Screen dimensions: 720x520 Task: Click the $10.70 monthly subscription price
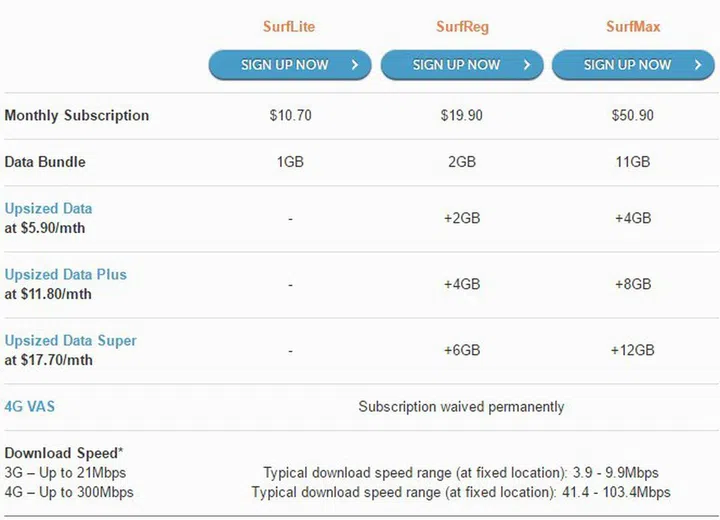291,115
